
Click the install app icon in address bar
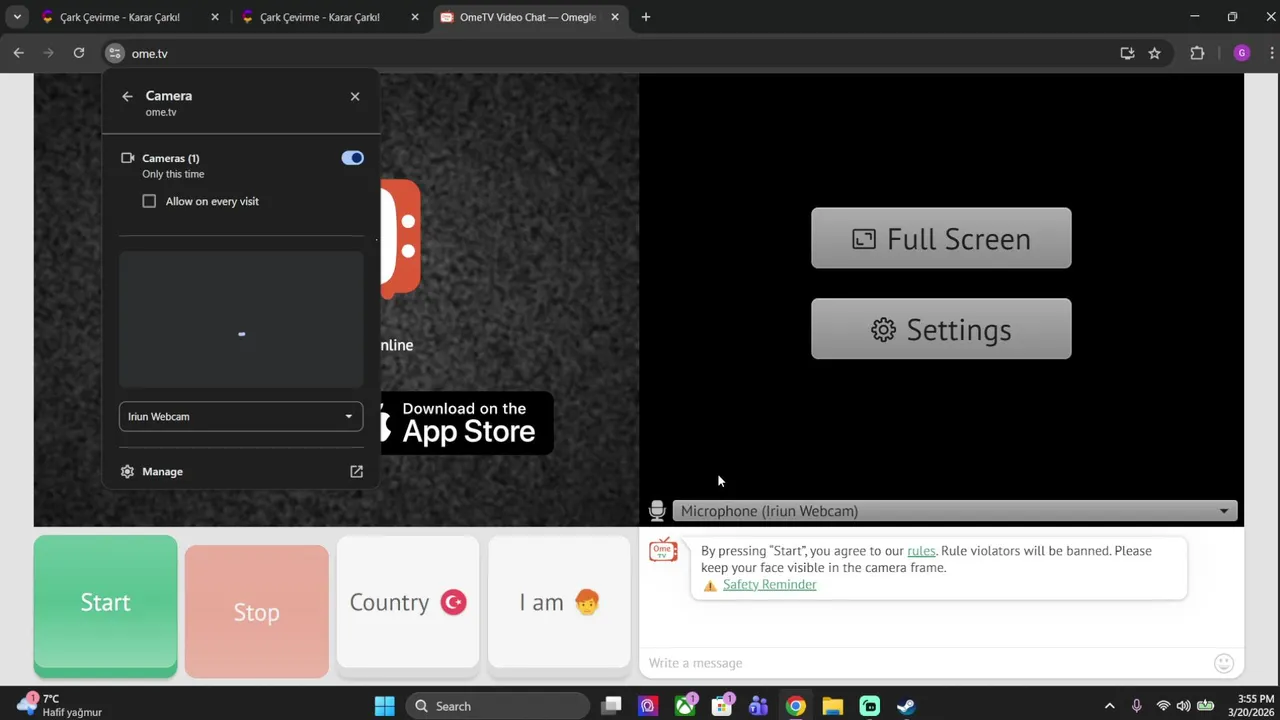click(x=1127, y=53)
